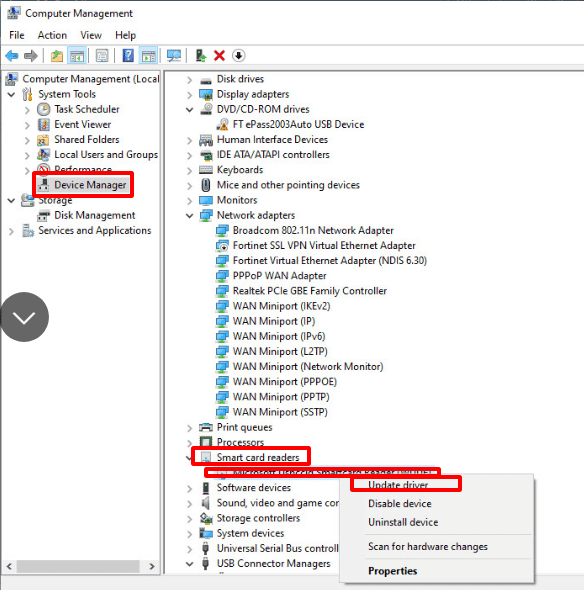Viewport: 584px width, 590px height.
Task: Open the Action menu
Action: point(52,35)
